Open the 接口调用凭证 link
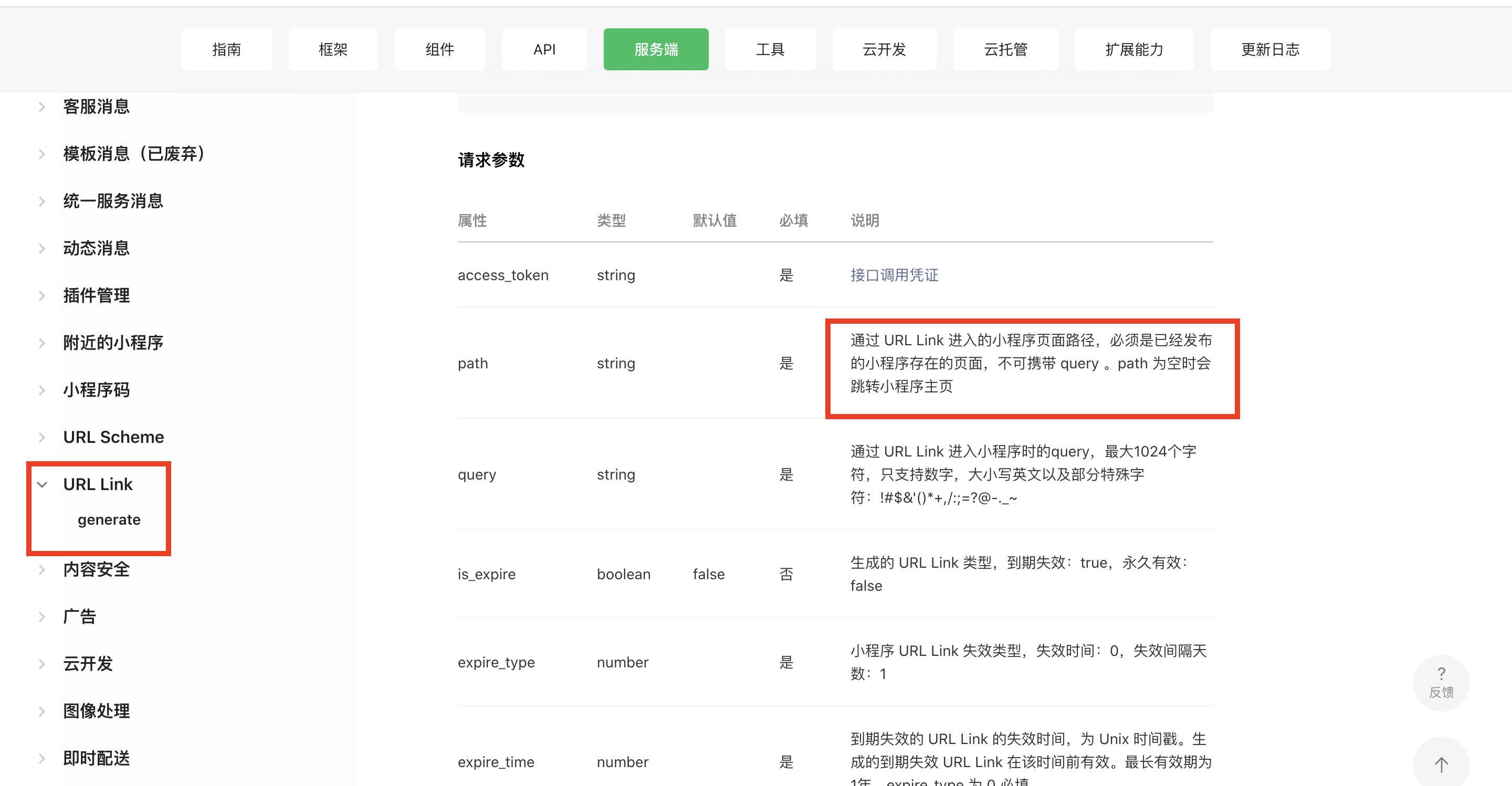 pos(894,275)
